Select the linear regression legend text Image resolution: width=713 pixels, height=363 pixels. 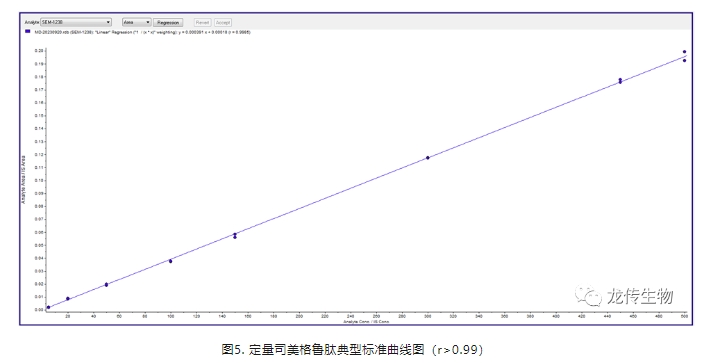pyautogui.click(x=142, y=32)
